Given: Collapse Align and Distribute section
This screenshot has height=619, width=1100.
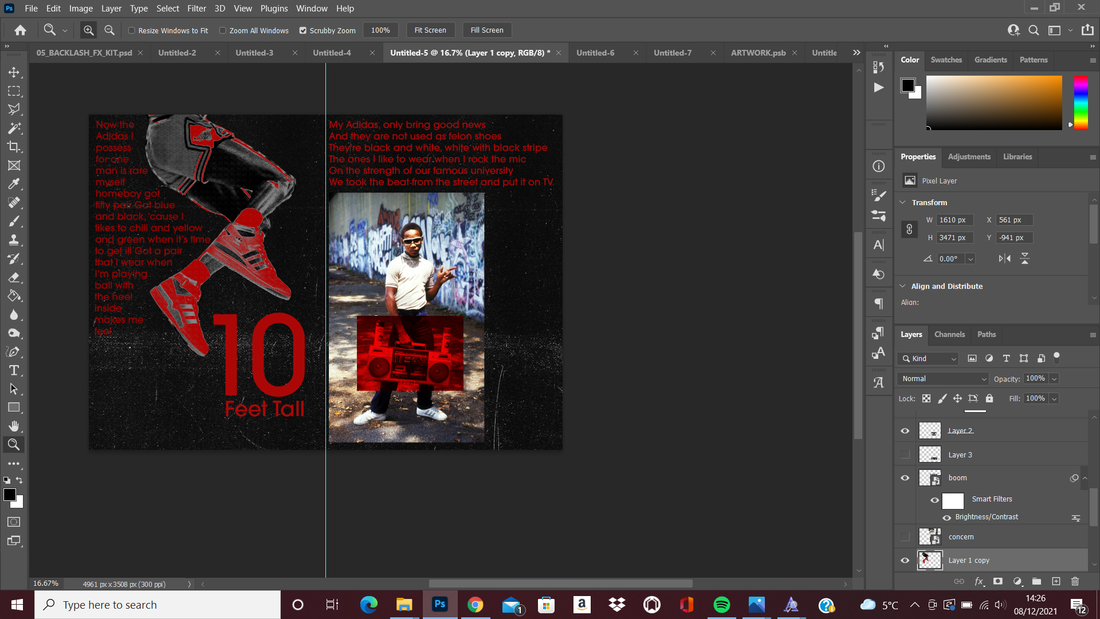Looking at the screenshot, I should 903,286.
